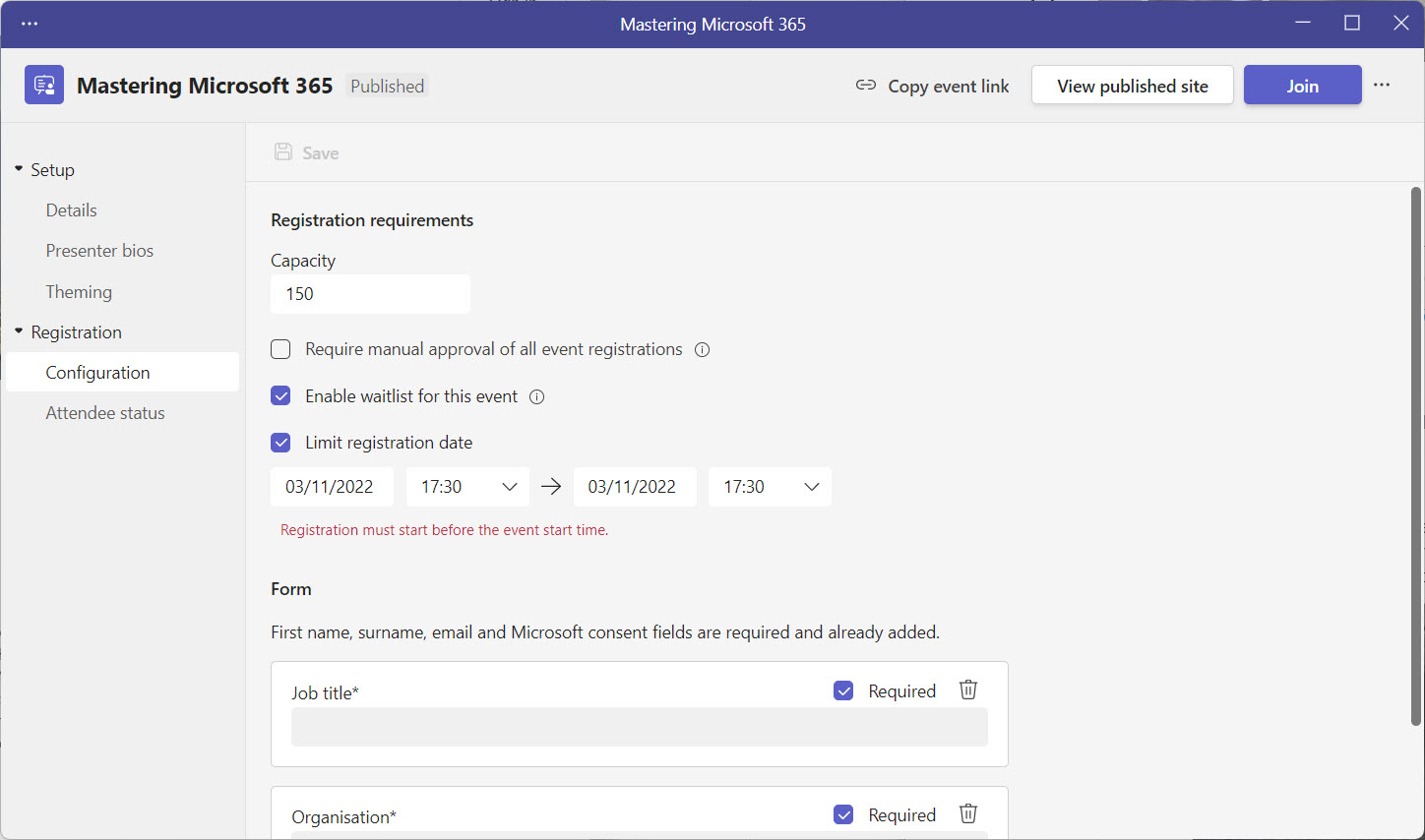
Task: Enable manual approval of event registrations
Action: point(280,349)
